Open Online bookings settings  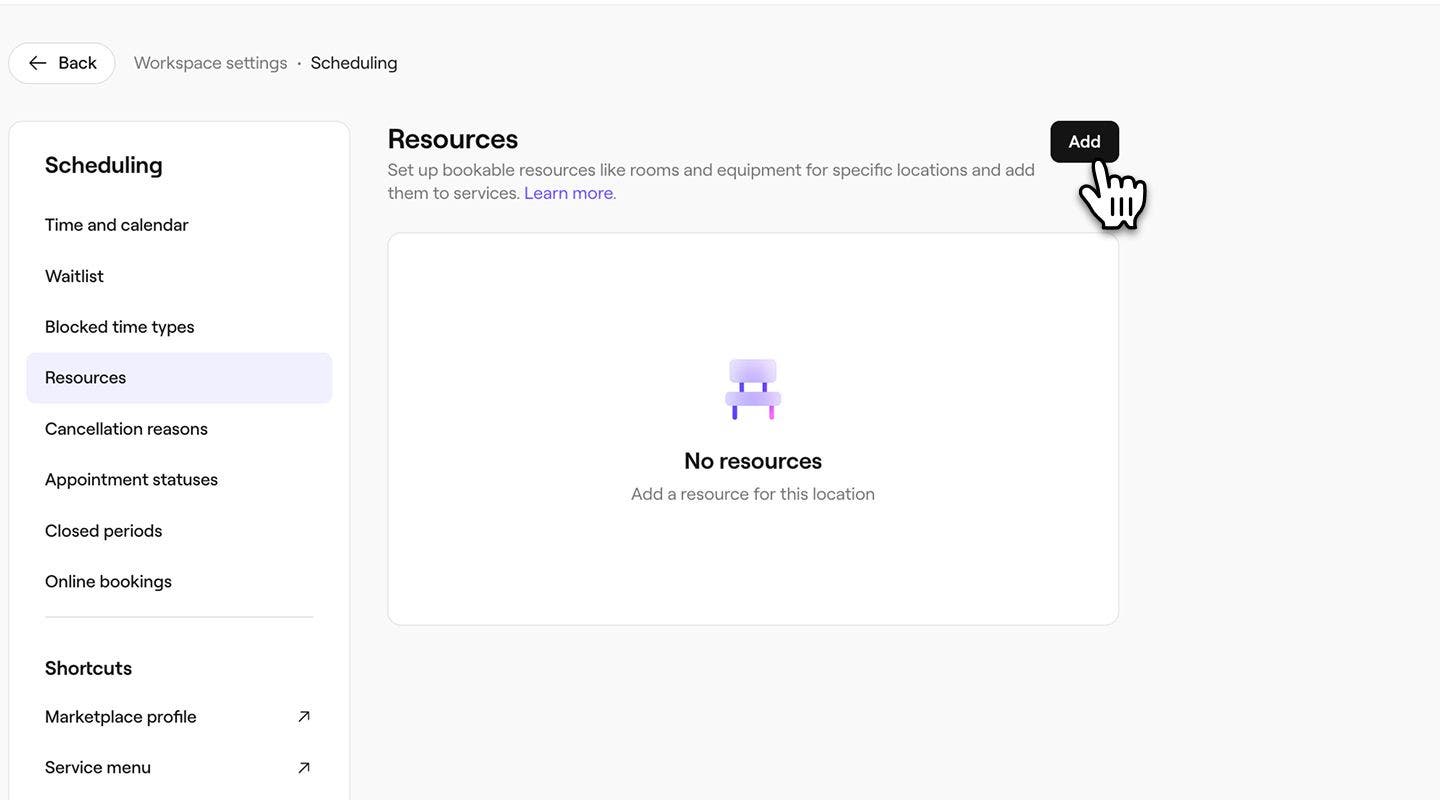coord(179,582)
